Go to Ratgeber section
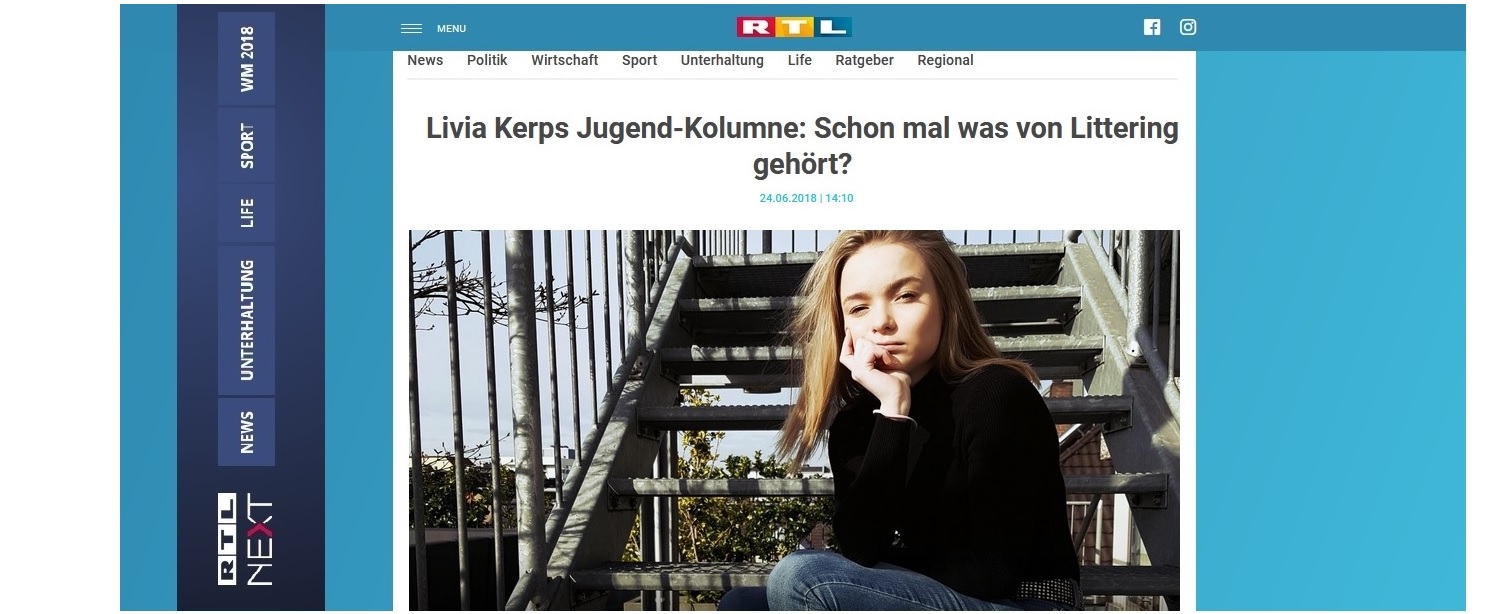This screenshot has width=1502, height=614. (x=865, y=60)
